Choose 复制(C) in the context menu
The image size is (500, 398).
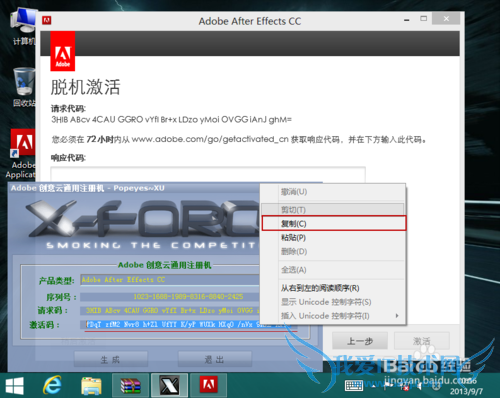(x=334, y=223)
